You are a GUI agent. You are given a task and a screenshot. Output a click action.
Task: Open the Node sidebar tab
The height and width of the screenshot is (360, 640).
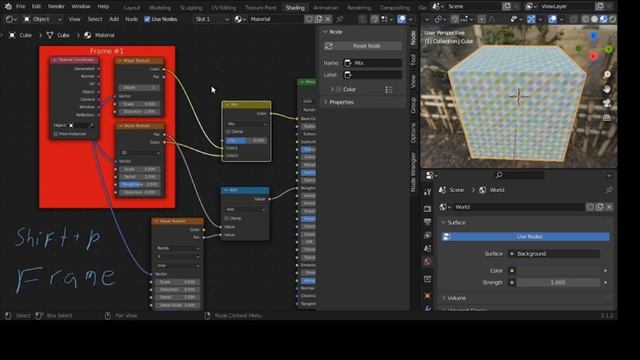[413, 38]
